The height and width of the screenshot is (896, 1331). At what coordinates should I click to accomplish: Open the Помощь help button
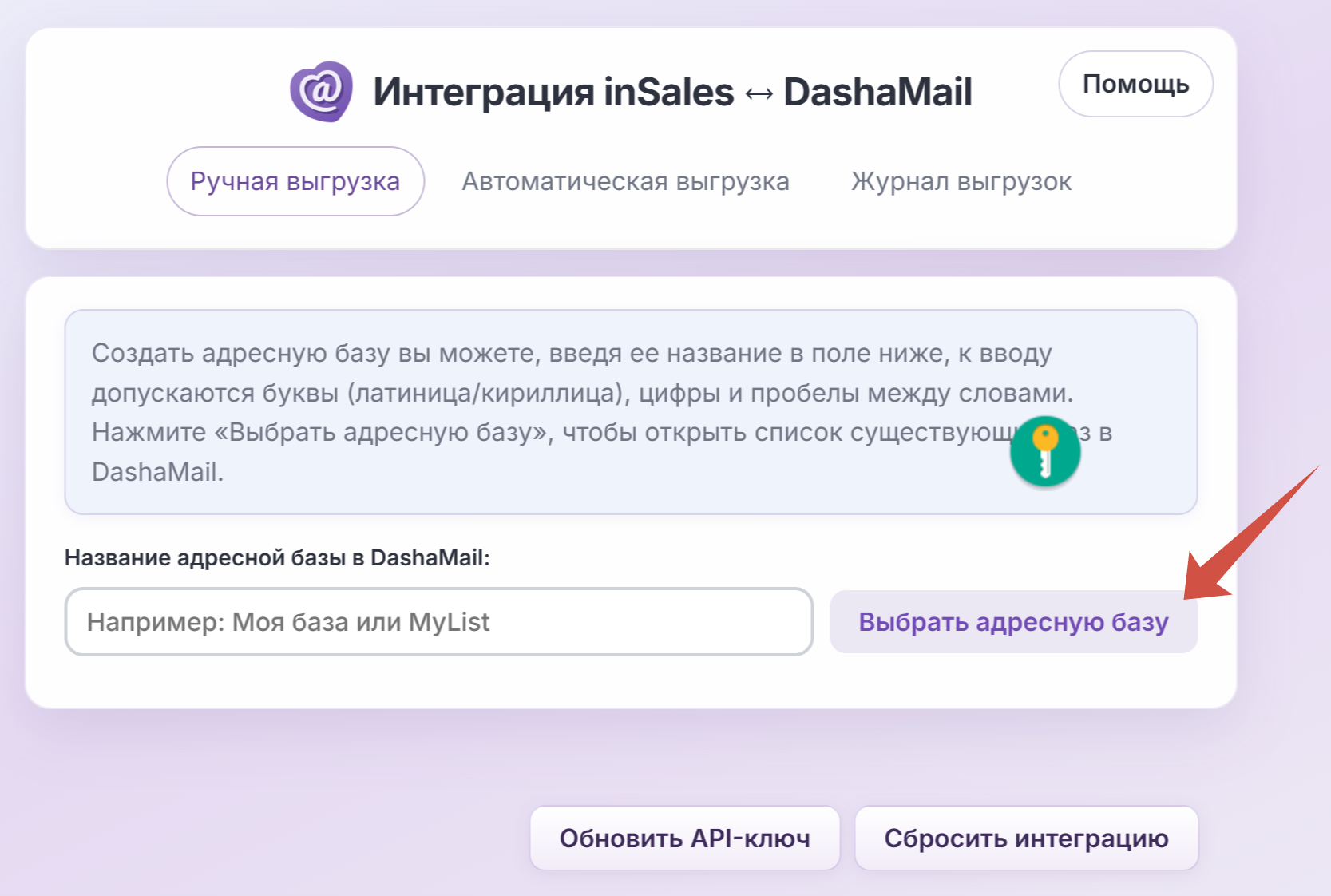[1135, 84]
